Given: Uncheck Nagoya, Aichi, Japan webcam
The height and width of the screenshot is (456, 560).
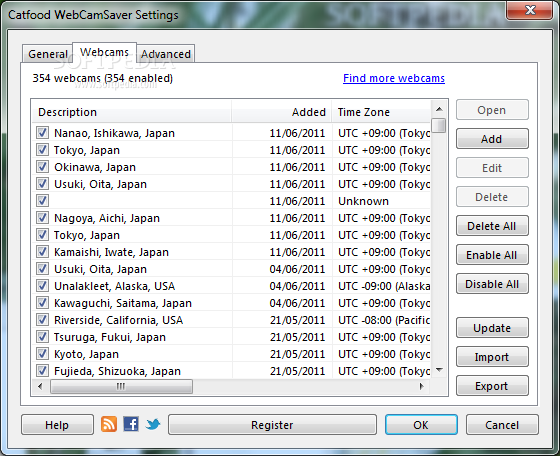Looking at the screenshot, I should tap(42, 218).
